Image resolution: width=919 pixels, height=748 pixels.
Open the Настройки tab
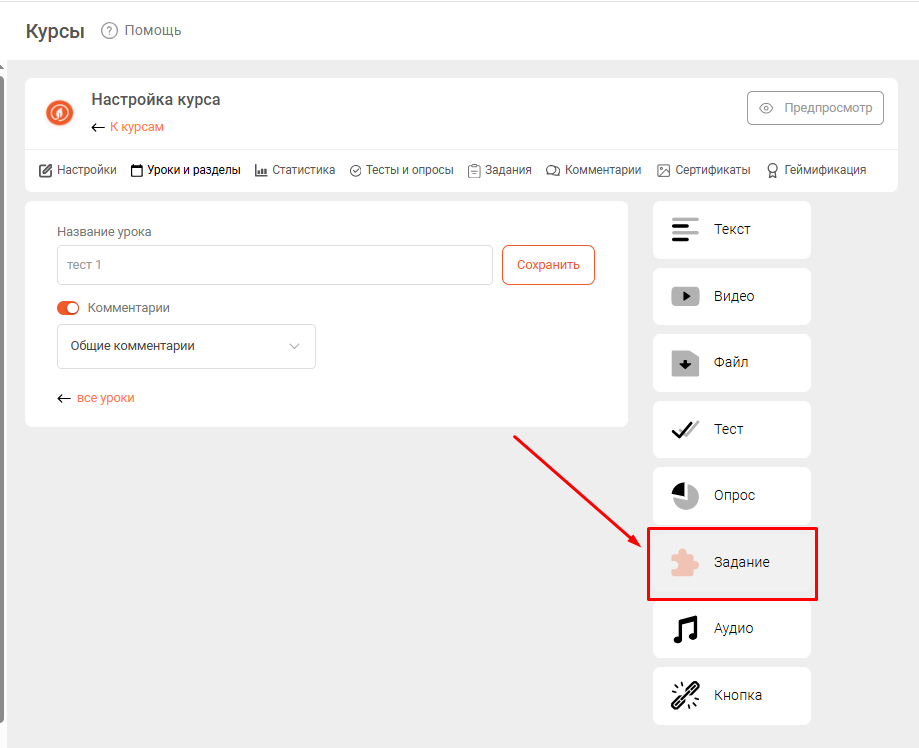tap(78, 170)
